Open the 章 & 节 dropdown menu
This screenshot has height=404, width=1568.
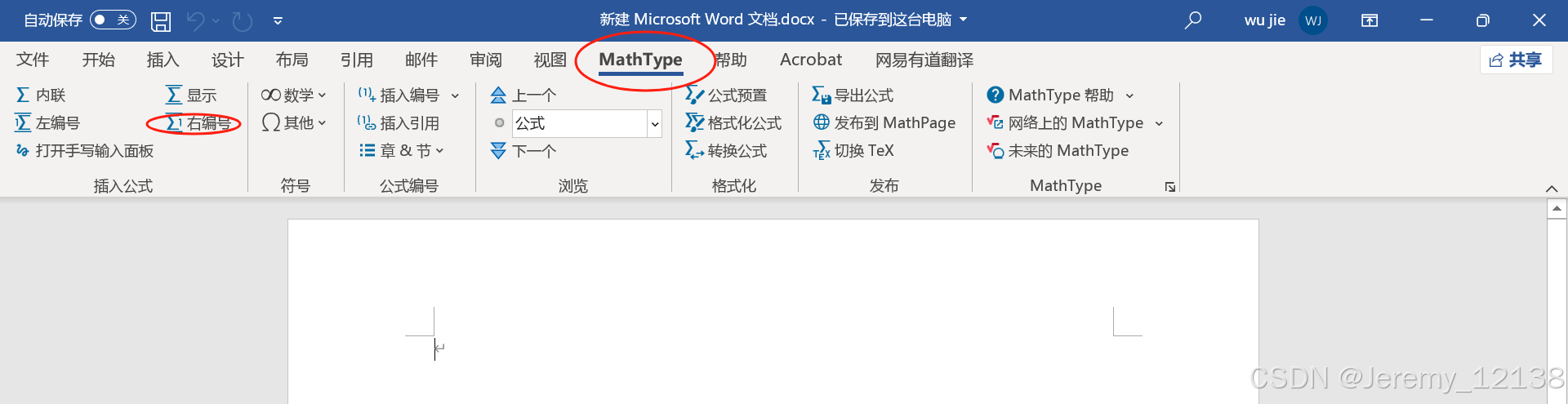click(401, 151)
